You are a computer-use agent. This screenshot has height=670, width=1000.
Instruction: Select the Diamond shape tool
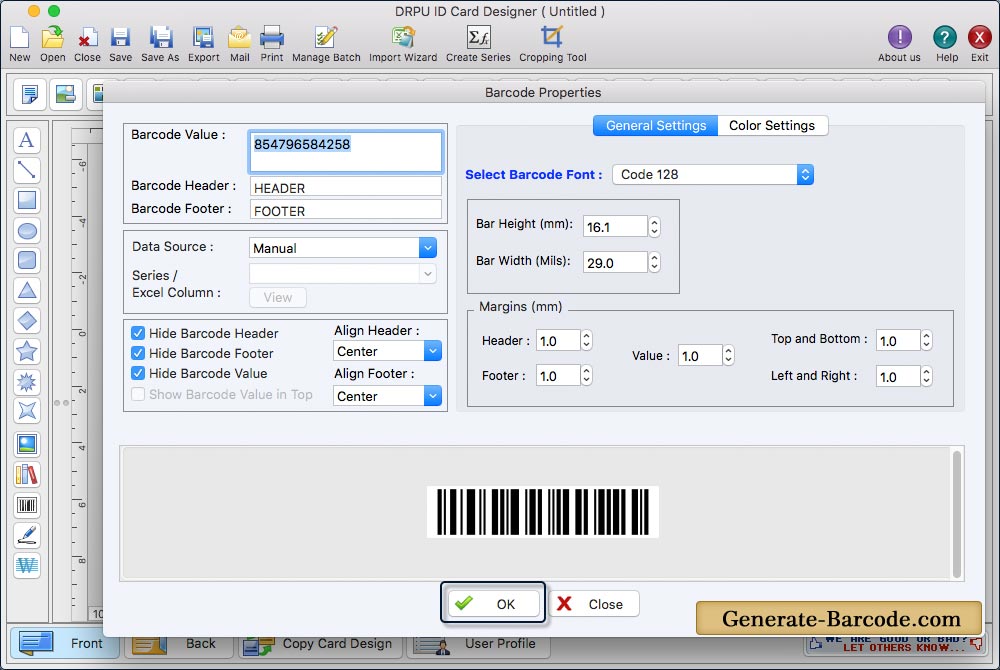(27, 320)
